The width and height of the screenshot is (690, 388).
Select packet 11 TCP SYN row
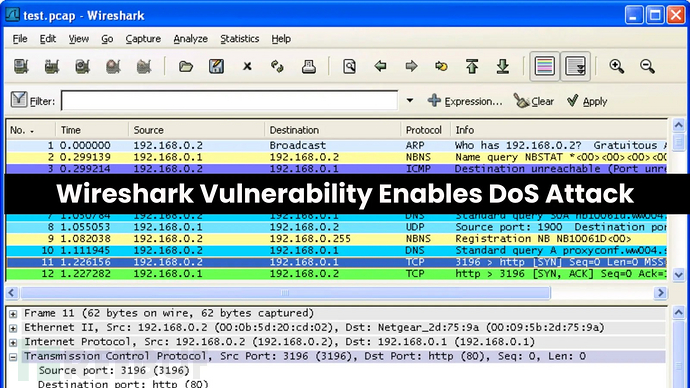337,262
